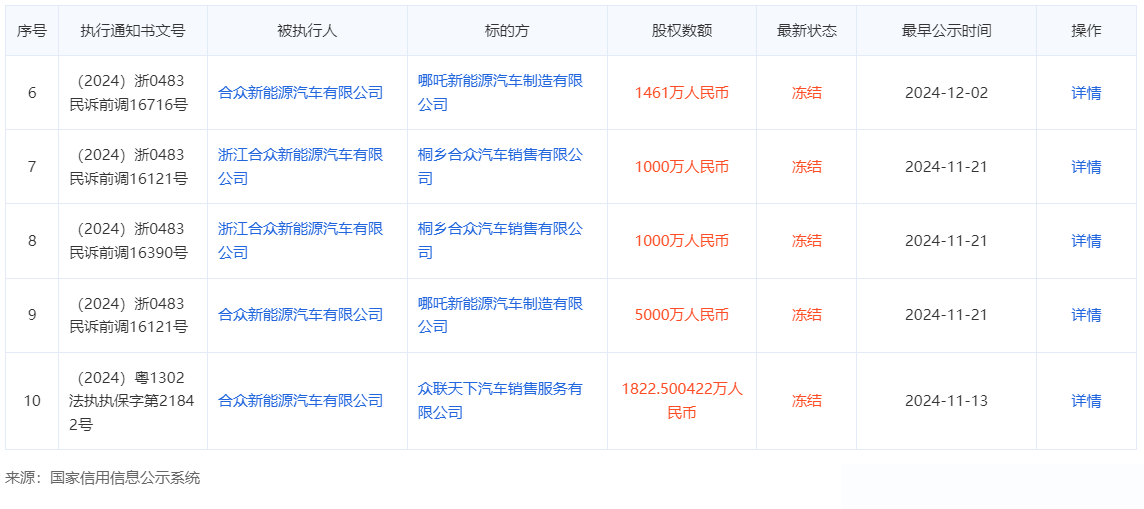The width and height of the screenshot is (1144, 509).
Task: Open 详情 for row 6 dated 2024-12-02
Action: tap(1086, 93)
